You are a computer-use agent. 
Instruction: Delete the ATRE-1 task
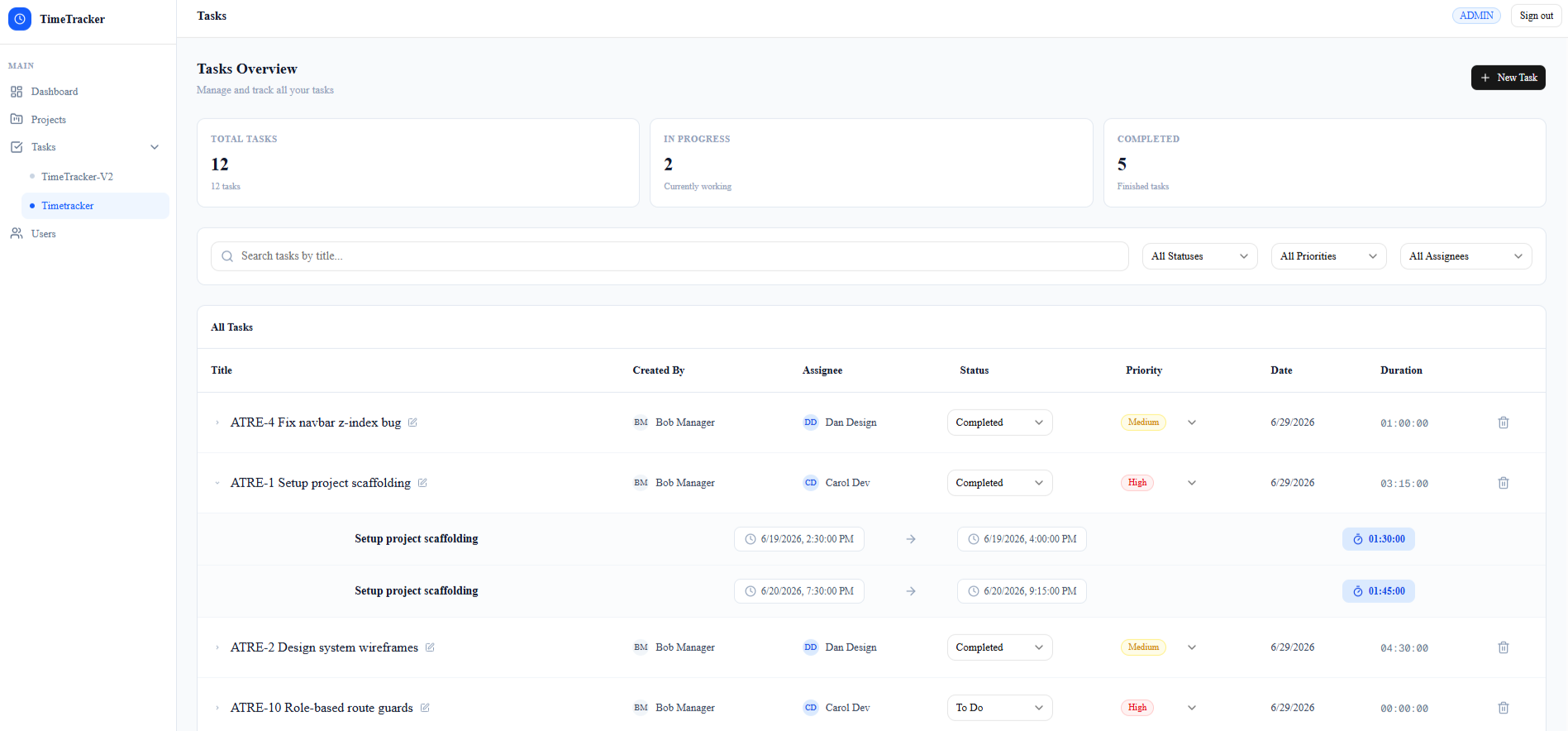tap(1504, 483)
